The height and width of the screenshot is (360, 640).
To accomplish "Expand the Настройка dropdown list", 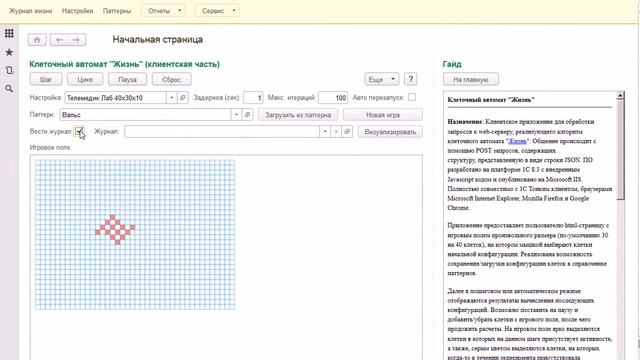I will pyautogui.click(x=171, y=98).
